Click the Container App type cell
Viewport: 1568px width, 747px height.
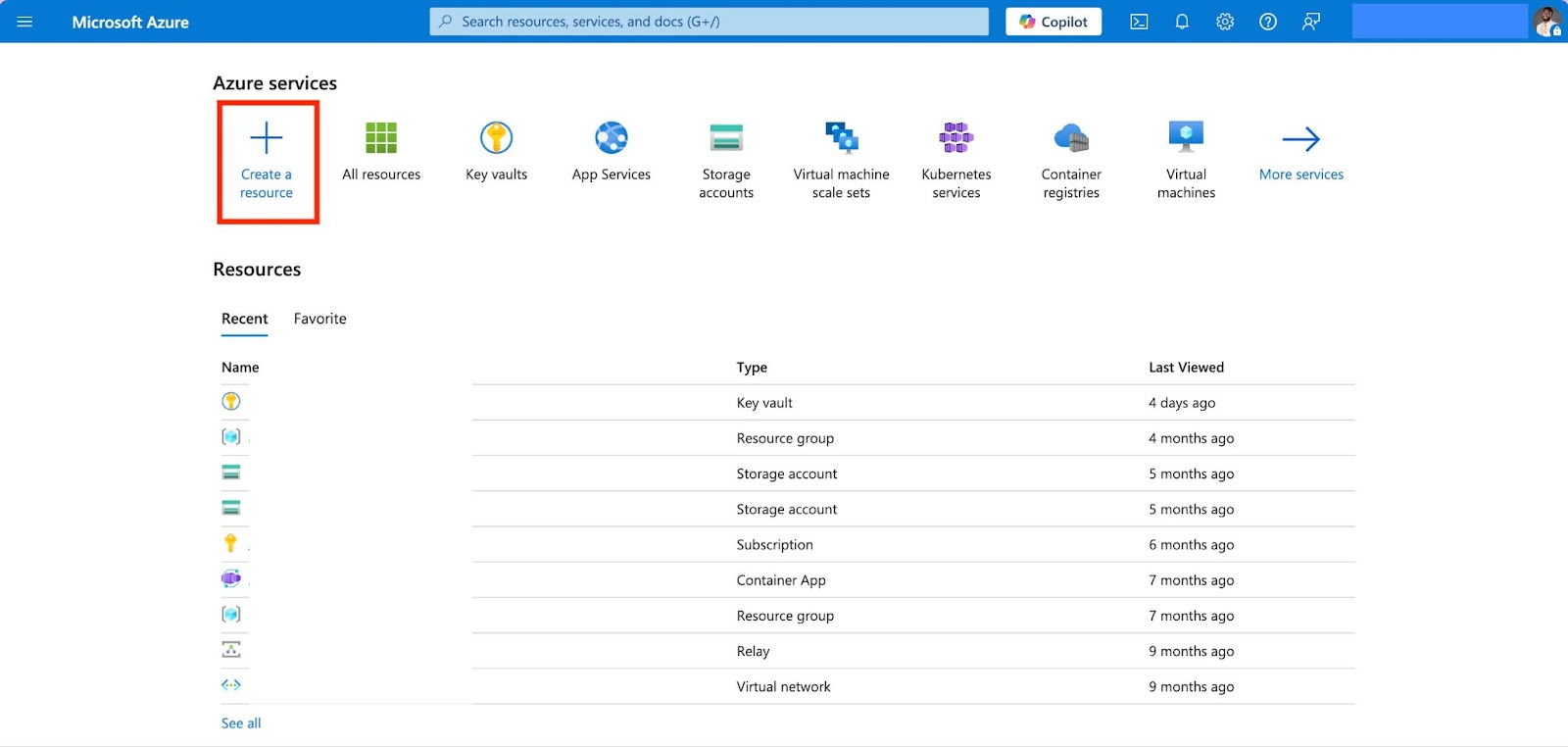[x=781, y=580]
